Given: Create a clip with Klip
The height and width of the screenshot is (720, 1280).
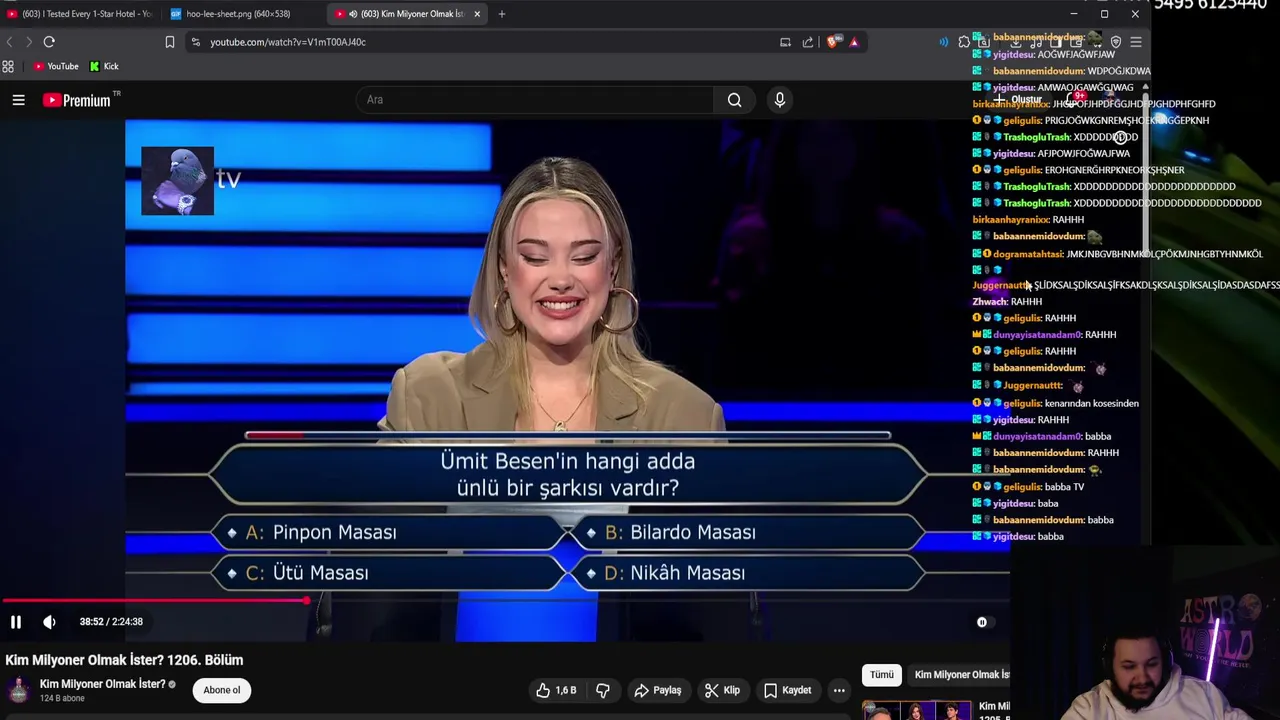Looking at the screenshot, I should coord(722,690).
